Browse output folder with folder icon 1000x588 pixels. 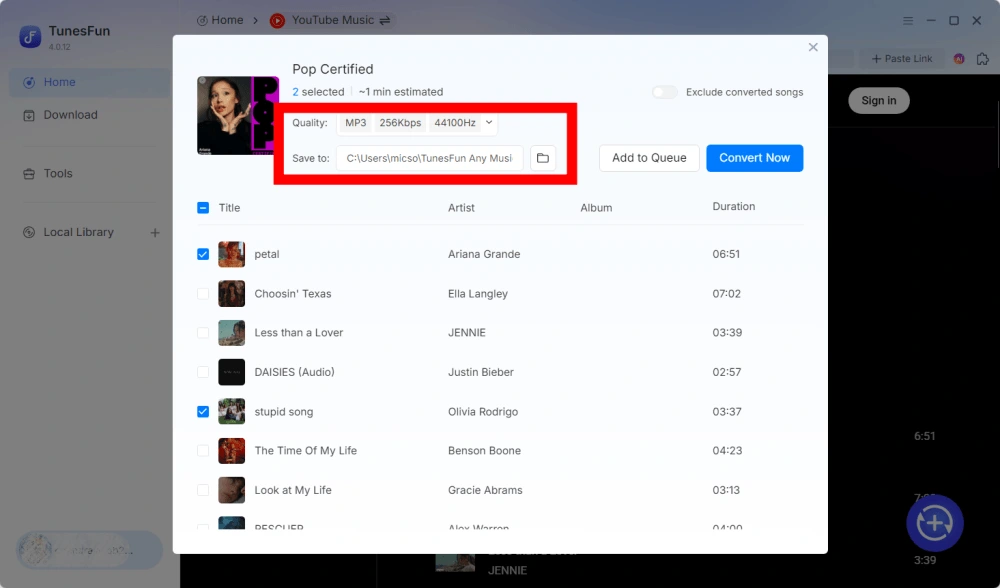[x=543, y=158]
